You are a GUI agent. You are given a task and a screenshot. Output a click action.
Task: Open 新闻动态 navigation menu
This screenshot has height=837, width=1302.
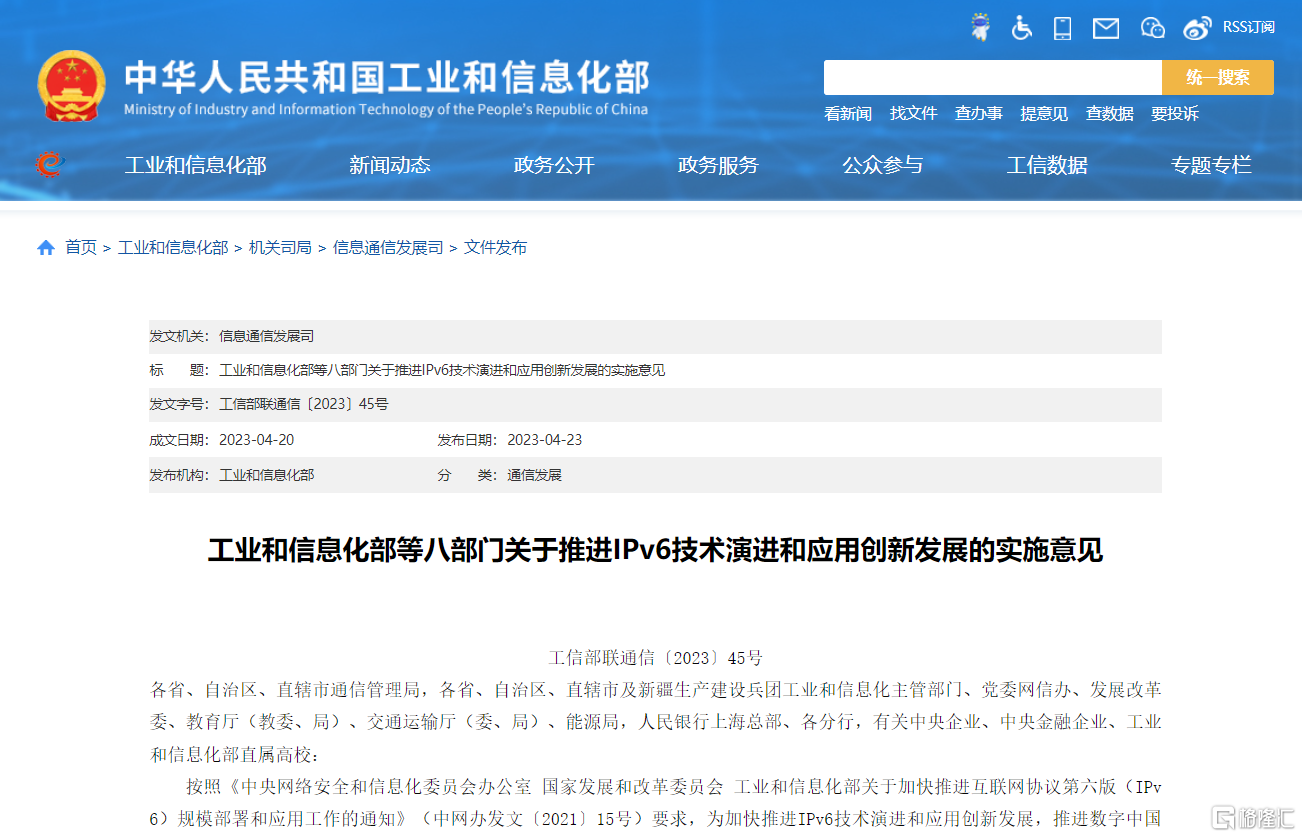(389, 165)
